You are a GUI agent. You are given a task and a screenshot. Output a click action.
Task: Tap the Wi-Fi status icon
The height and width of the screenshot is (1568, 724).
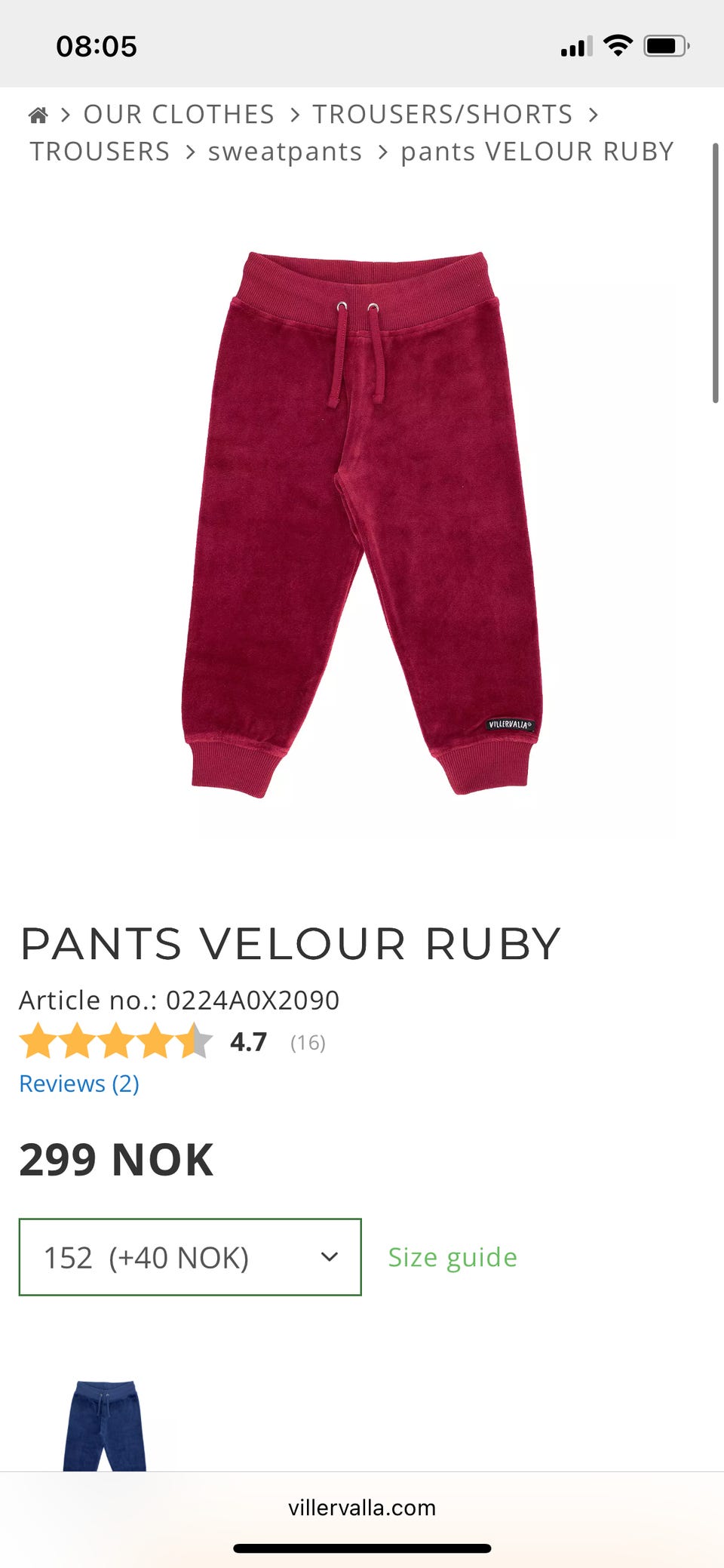point(618,46)
